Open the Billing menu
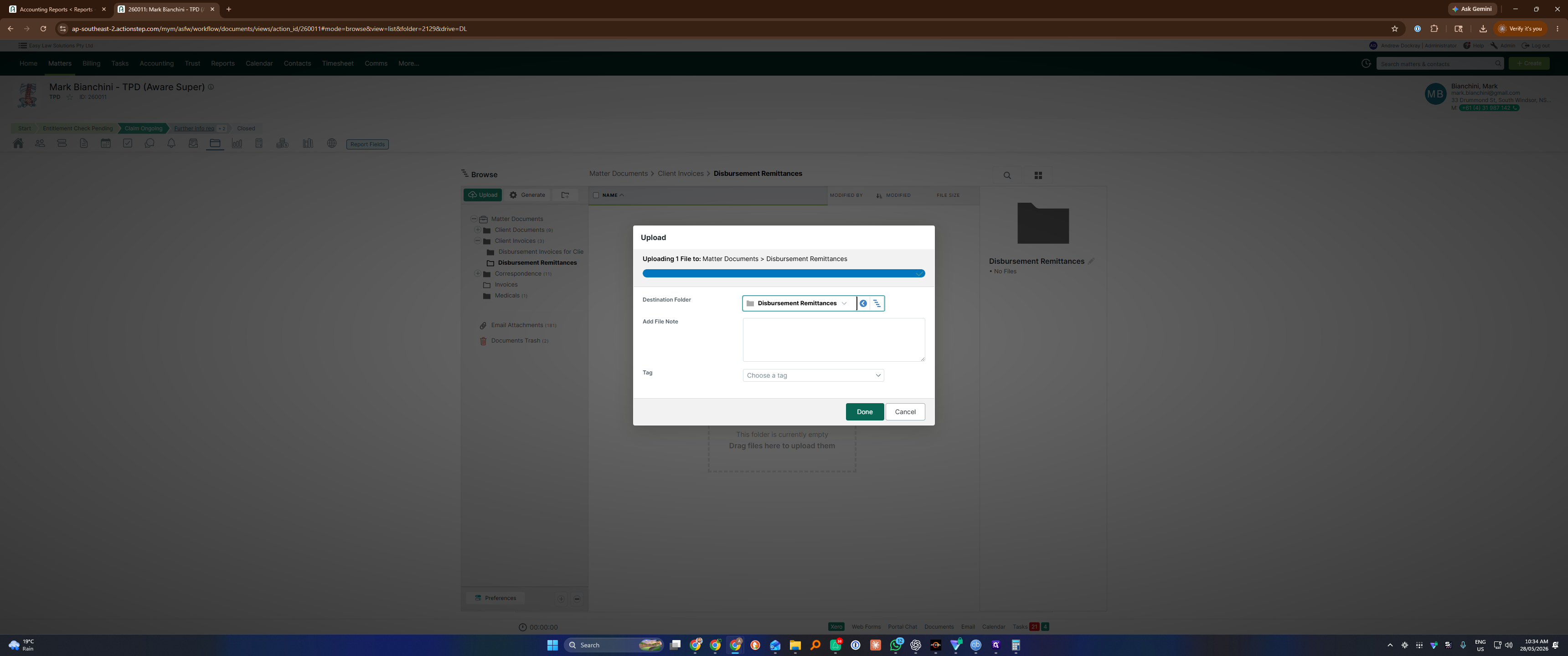Screen dimensions: 1568x656 (91, 63)
